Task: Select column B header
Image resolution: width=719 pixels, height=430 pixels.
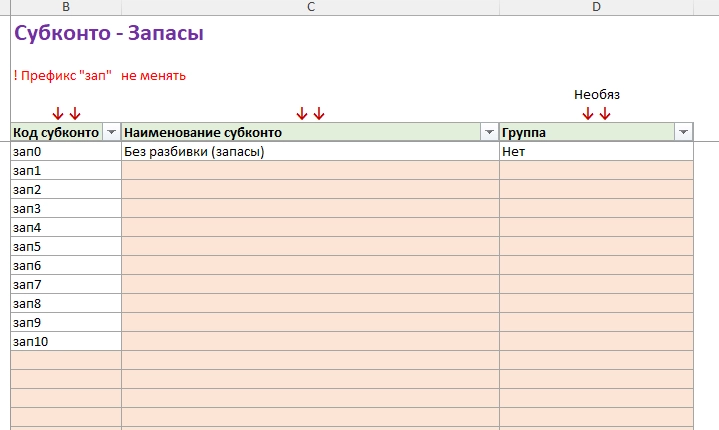Action: [66, 7]
